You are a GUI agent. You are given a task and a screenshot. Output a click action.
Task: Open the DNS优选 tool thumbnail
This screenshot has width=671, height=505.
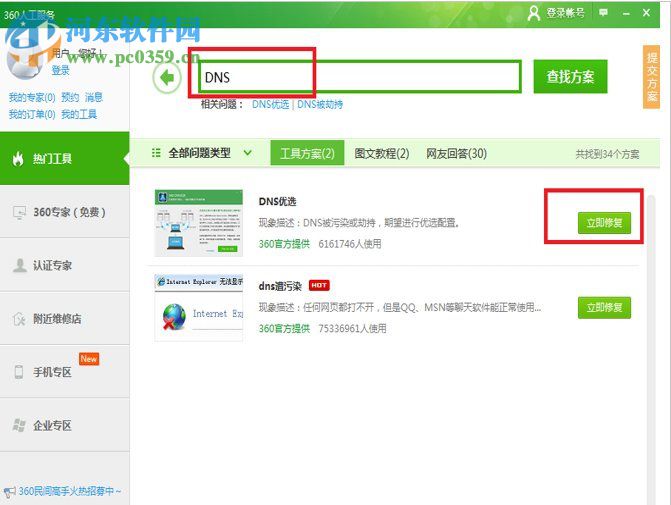[x=199, y=223]
